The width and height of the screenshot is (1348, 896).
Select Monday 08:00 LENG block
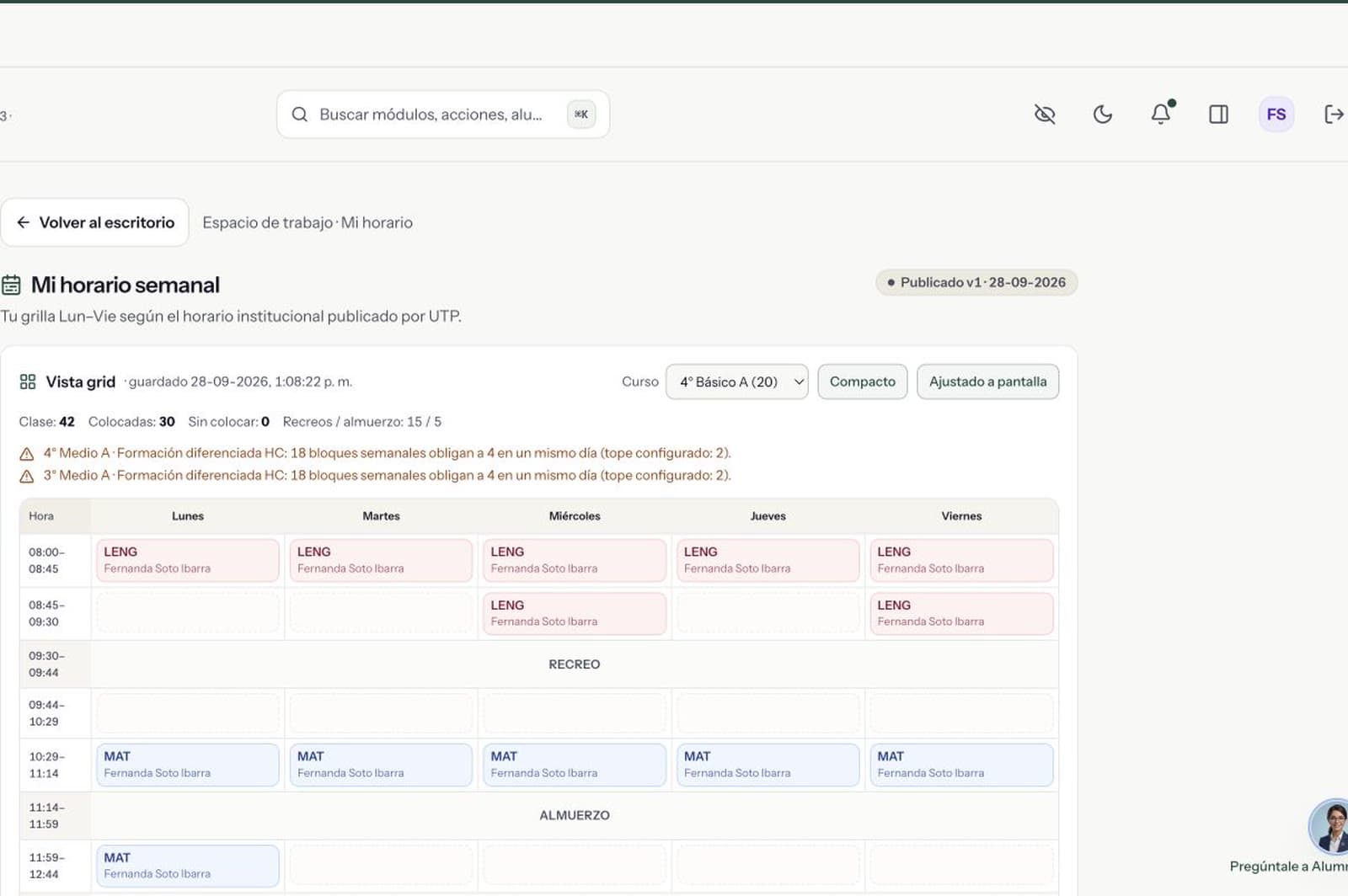pyautogui.click(x=188, y=560)
